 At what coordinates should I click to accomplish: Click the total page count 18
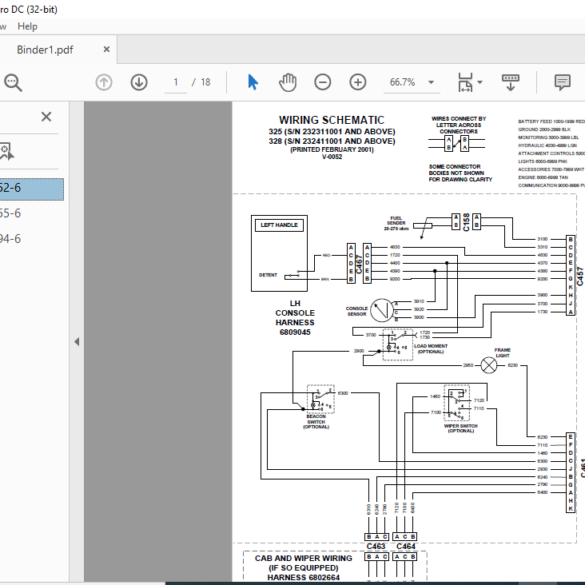(206, 82)
